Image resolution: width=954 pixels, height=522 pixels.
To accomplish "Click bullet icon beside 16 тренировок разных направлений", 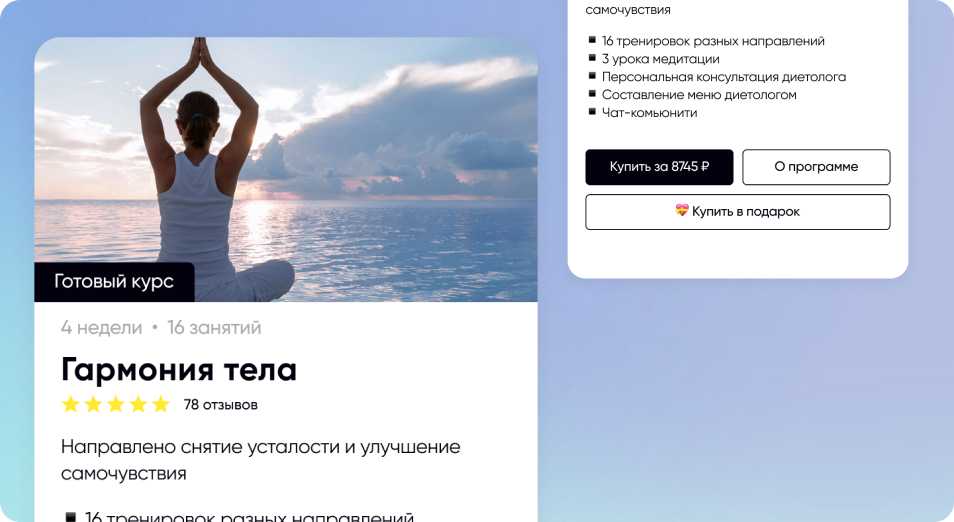I will click(592, 40).
